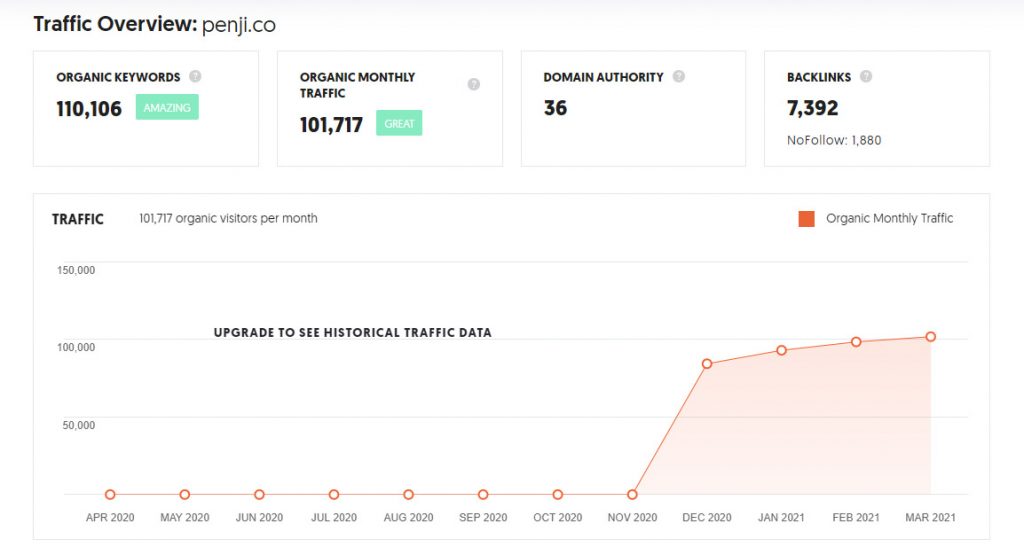Click the 150,000 y-axis label
Image resolution: width=1024 pixels, height=555 pixels.
tap(76, 270)
